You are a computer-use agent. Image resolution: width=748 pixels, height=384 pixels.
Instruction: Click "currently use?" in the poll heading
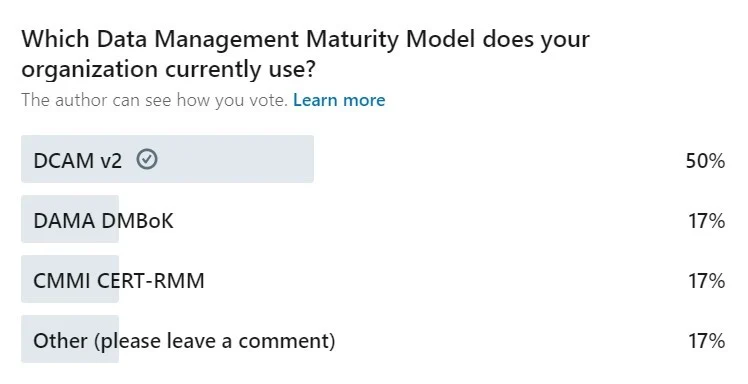(x=240, y=70)
